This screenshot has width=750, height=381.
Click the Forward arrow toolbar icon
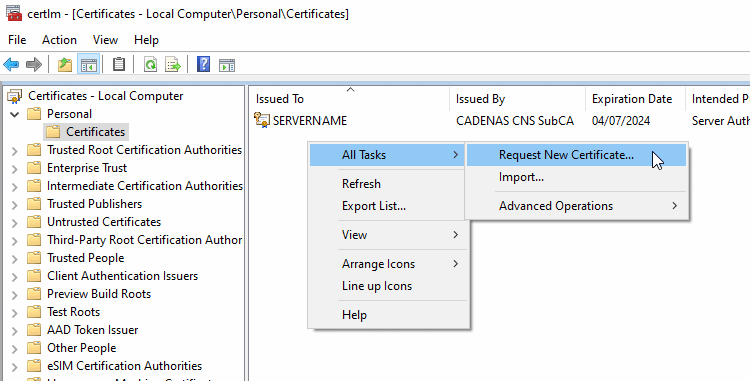(x=33, y=65)
